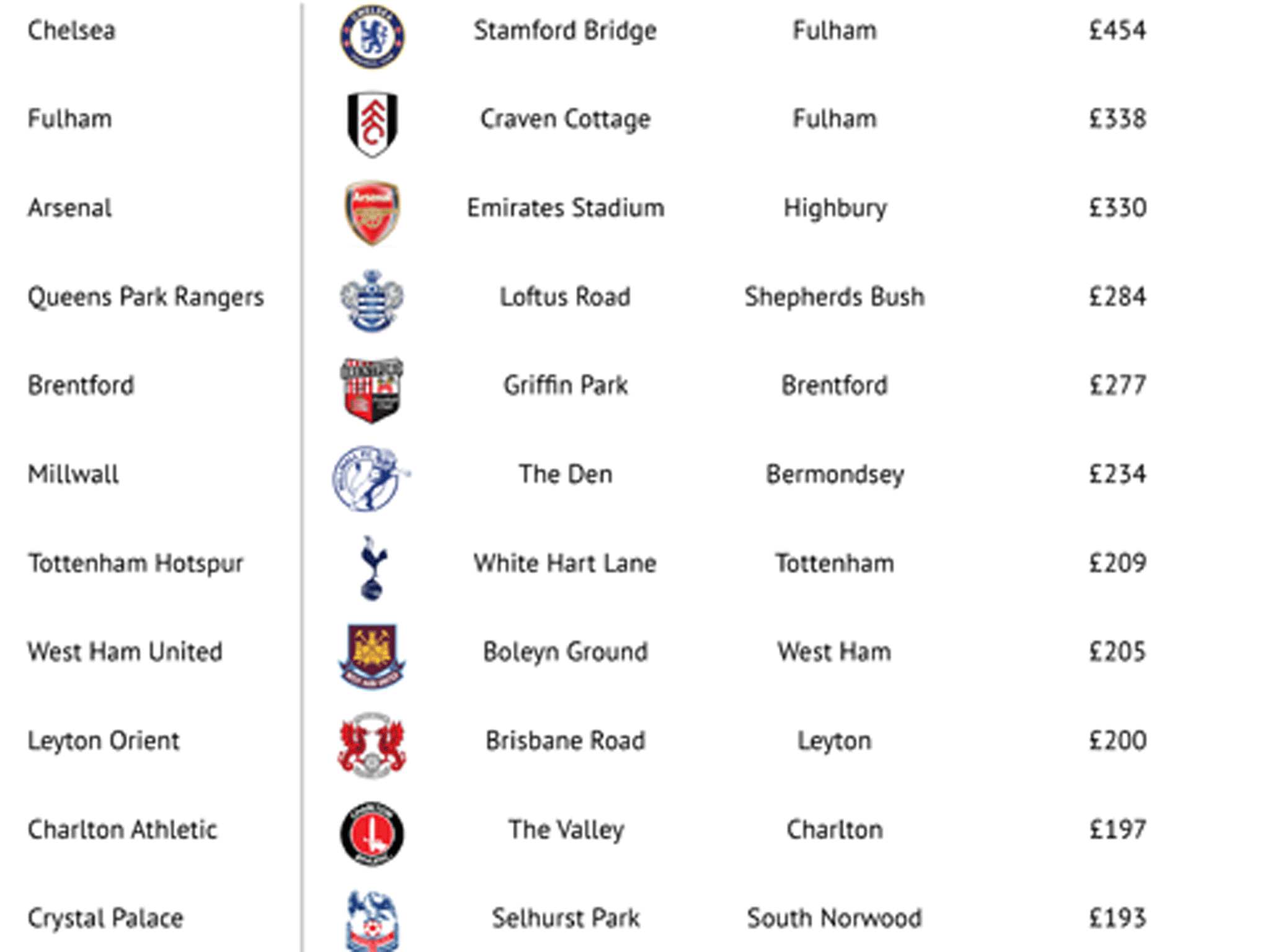Click the West Ham United crest
1270x952 pixels.
pos(372,656)
